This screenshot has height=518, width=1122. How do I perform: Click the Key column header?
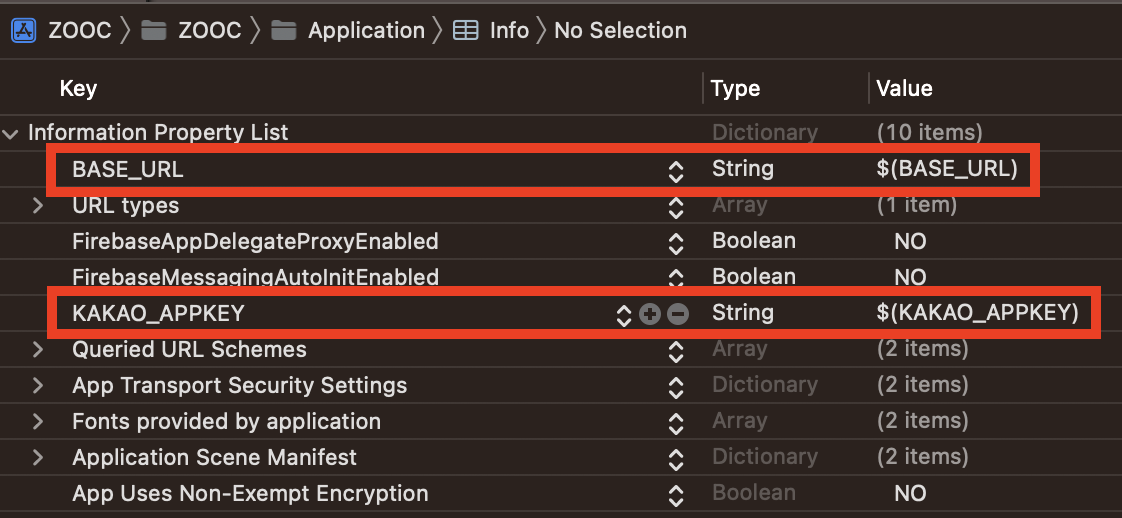pyautogui.click(x=78, y=89)
